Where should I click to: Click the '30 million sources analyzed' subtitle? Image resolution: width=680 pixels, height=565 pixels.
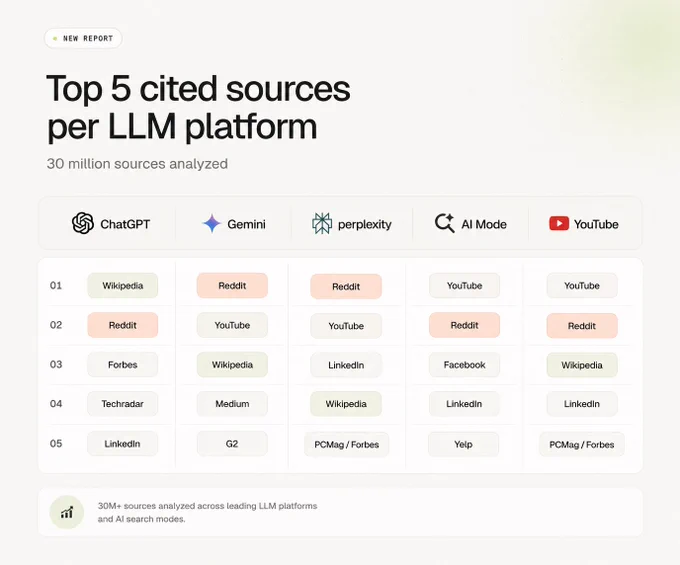(x=137, y=164)
